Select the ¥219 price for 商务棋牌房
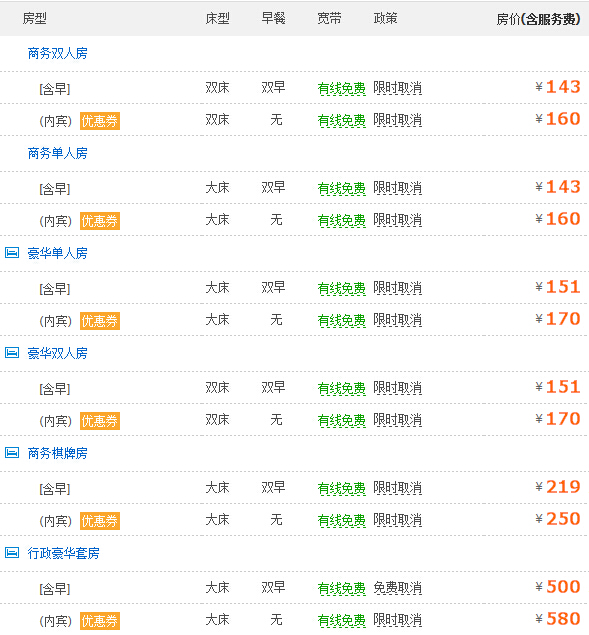 [x=558, y=487]
